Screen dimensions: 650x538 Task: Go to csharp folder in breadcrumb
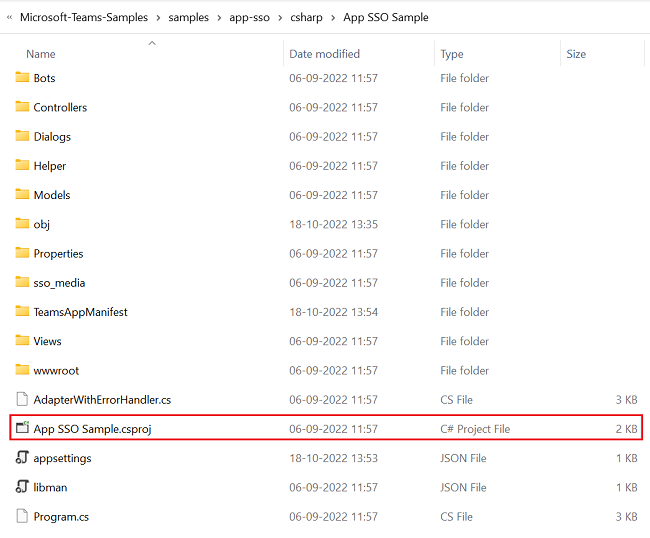click(x=306, y=18)
